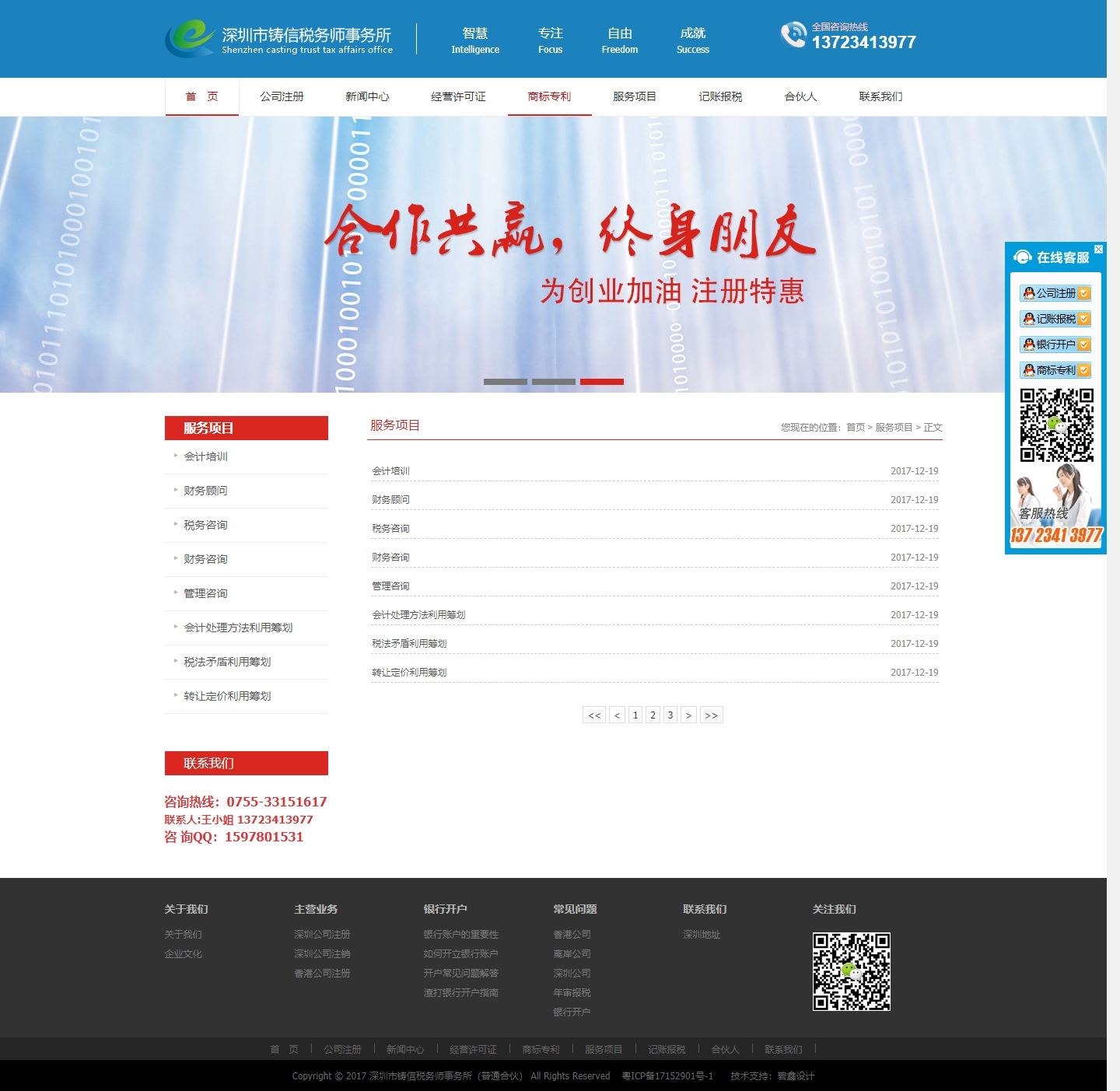Open 记账报税 QQ chat in service widget
This screenshot has height=1091, width=1120.
(1055, 319)
